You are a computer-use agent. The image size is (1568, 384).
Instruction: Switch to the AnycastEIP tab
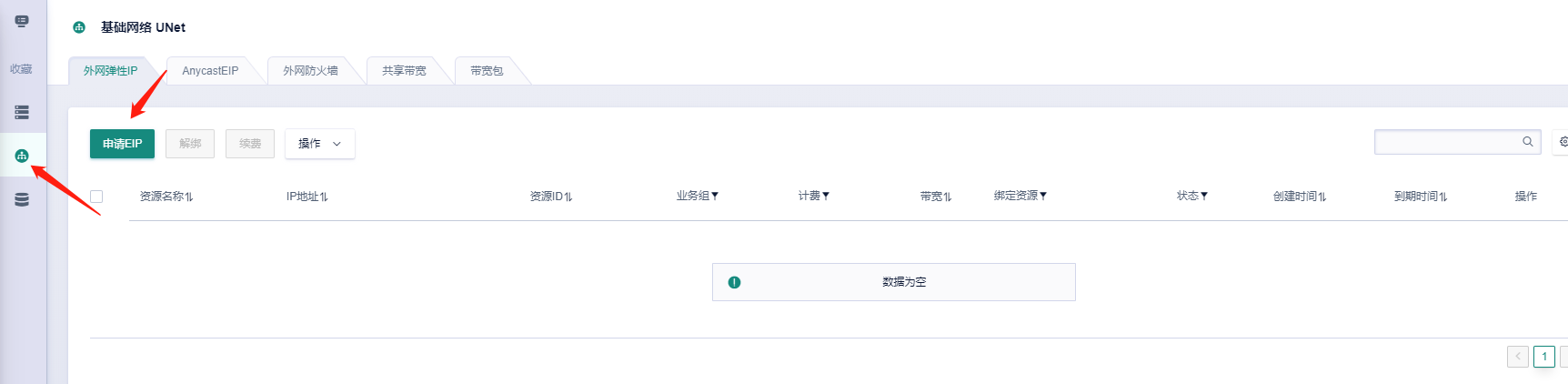point(210,71)
